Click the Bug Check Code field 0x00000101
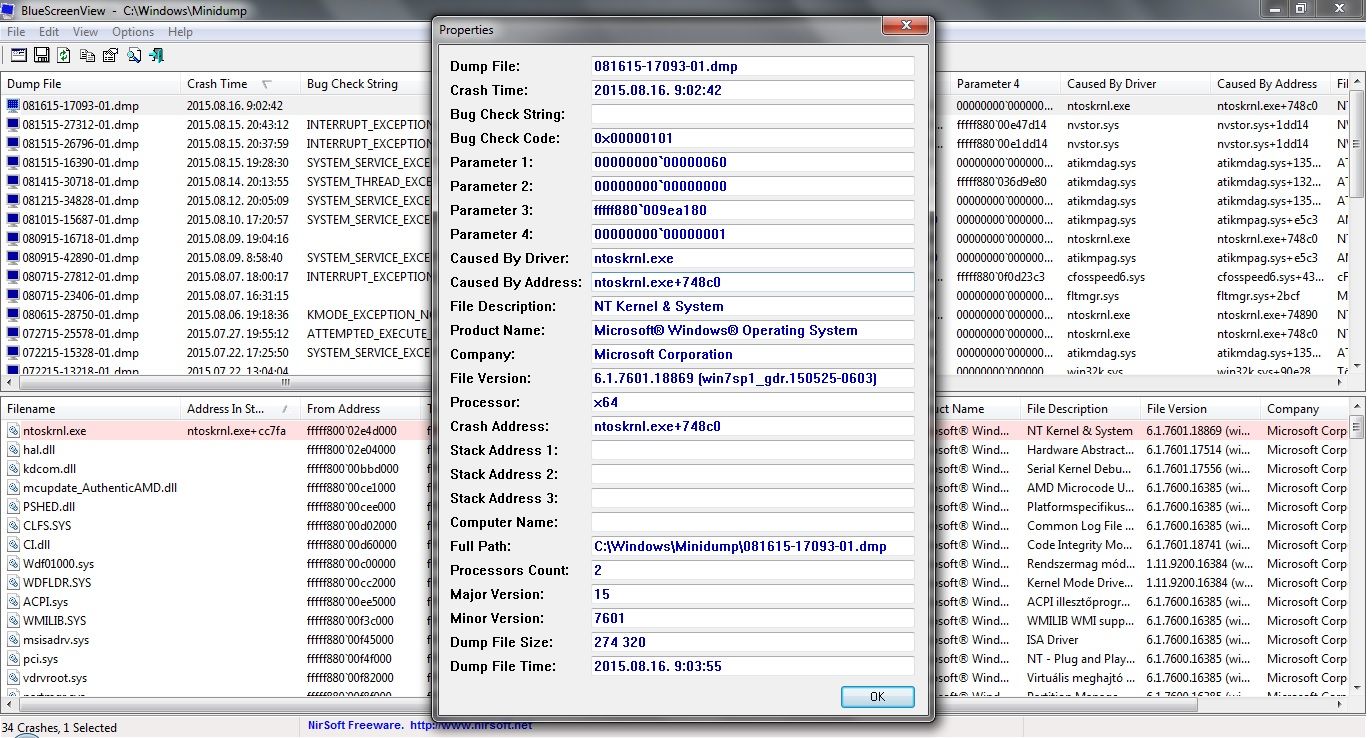Image resolution: width=1372 pixels, height=738 pixels. 752,138
